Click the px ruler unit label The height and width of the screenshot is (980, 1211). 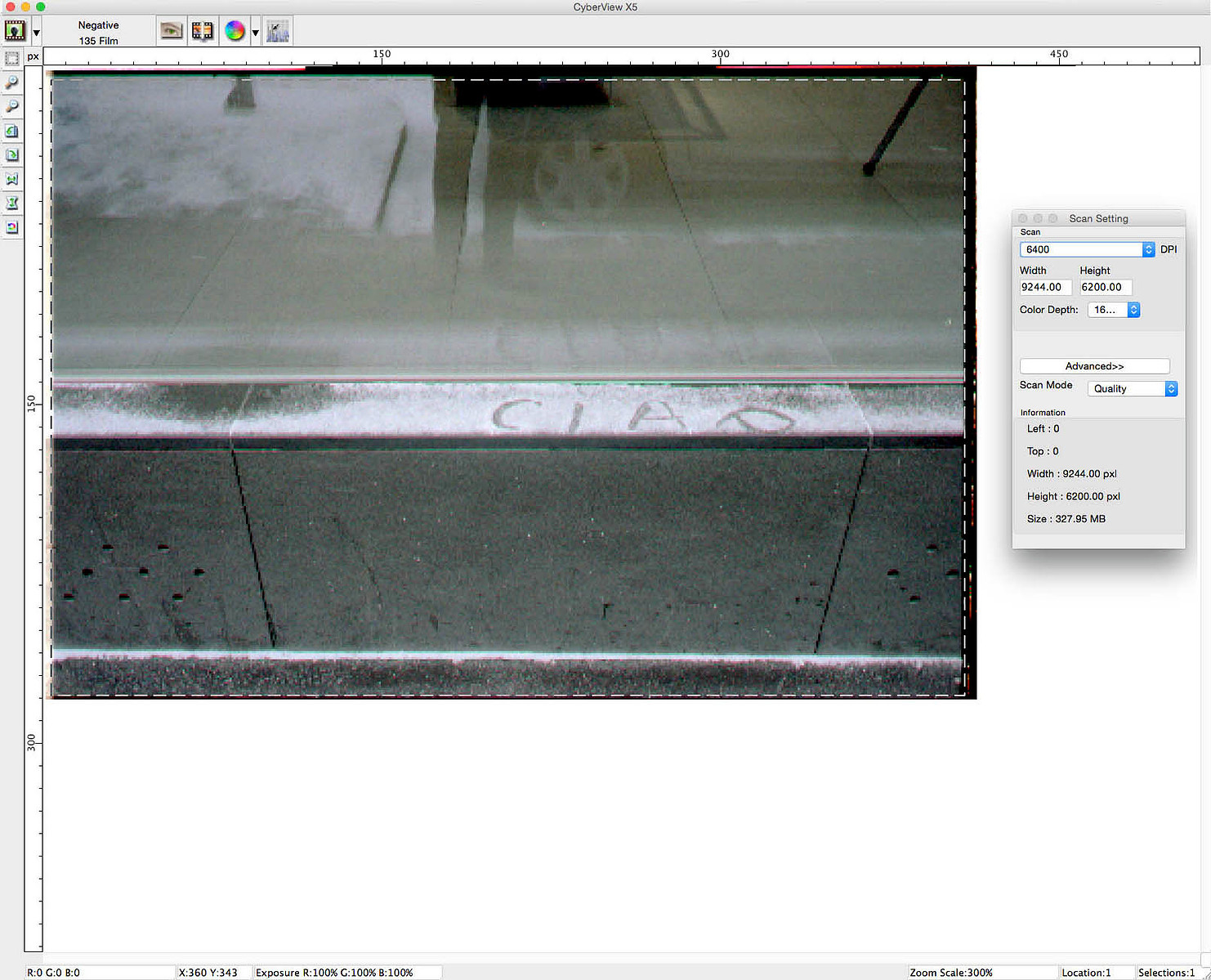(33, 56)
